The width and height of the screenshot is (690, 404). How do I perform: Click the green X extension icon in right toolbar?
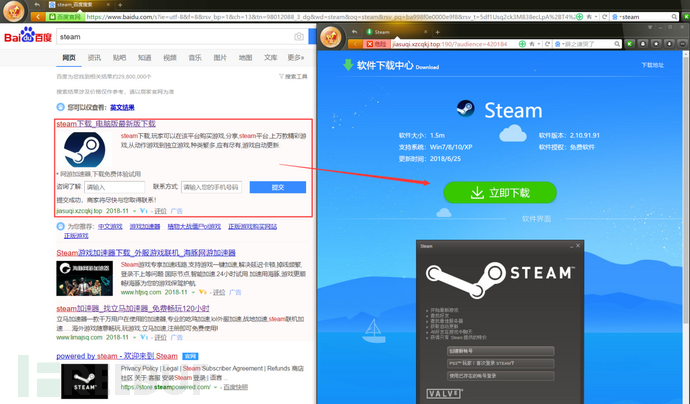(630, 44)
